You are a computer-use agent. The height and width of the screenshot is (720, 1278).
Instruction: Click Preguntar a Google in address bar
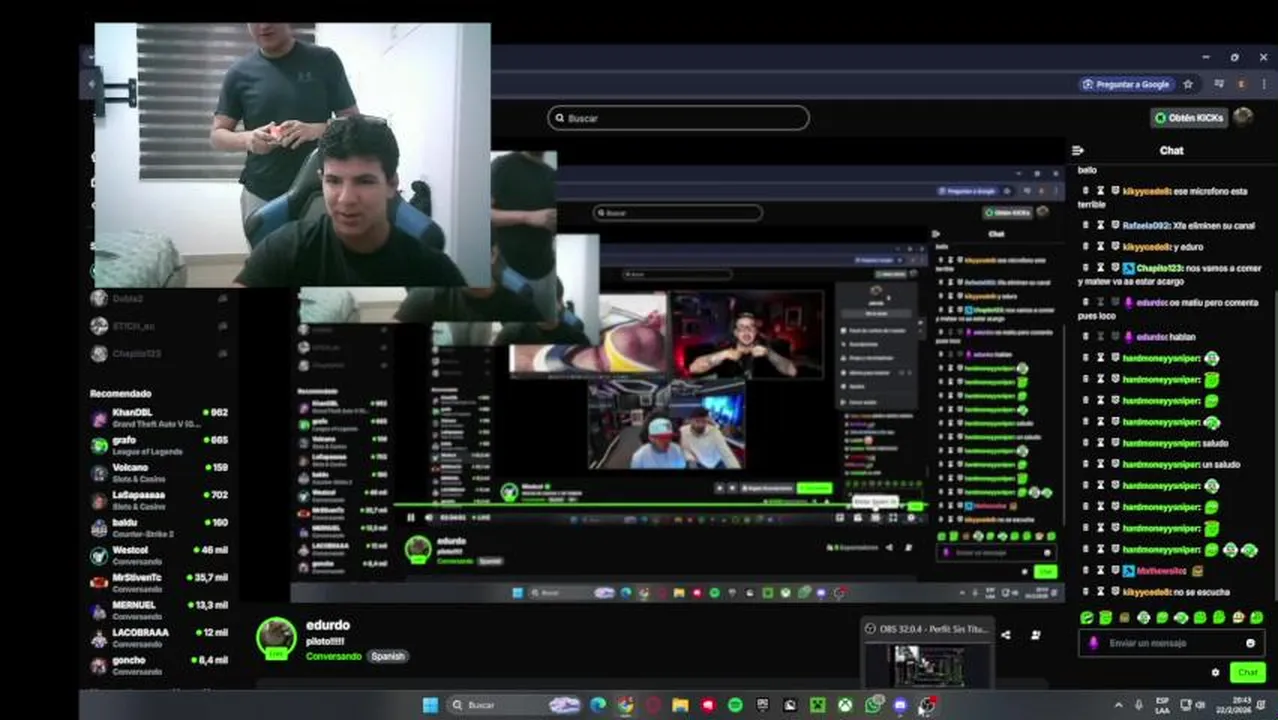(x=1126, y=85)
